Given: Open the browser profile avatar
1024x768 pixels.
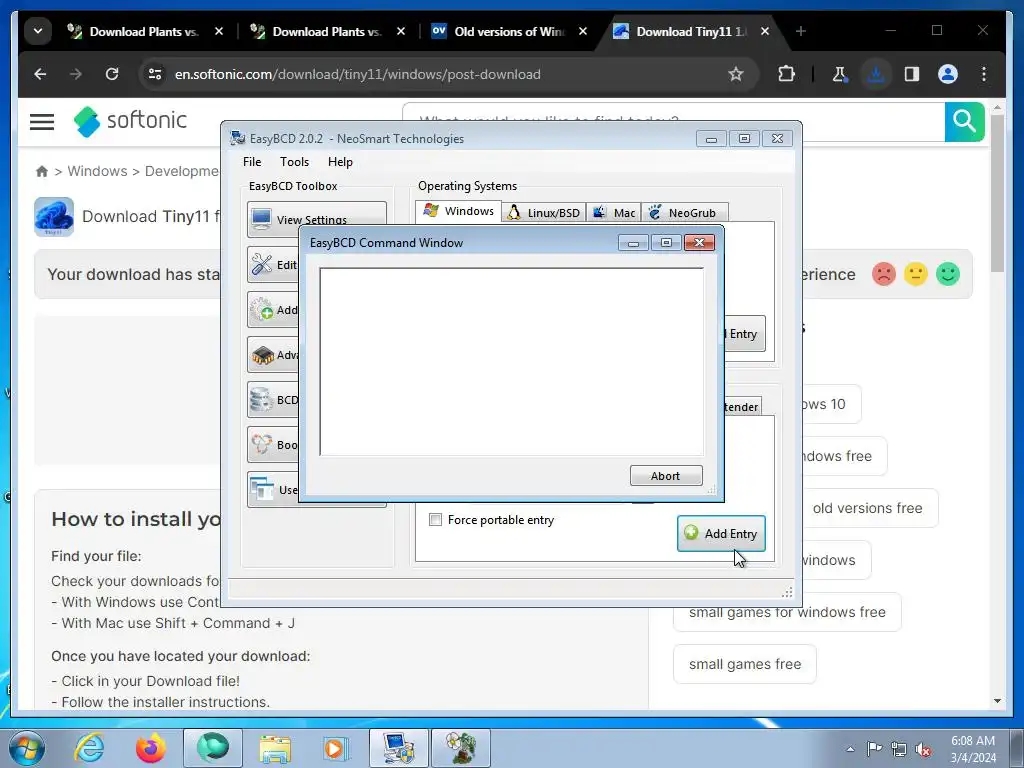Looking at the screenshot, I should coord(948,74).
